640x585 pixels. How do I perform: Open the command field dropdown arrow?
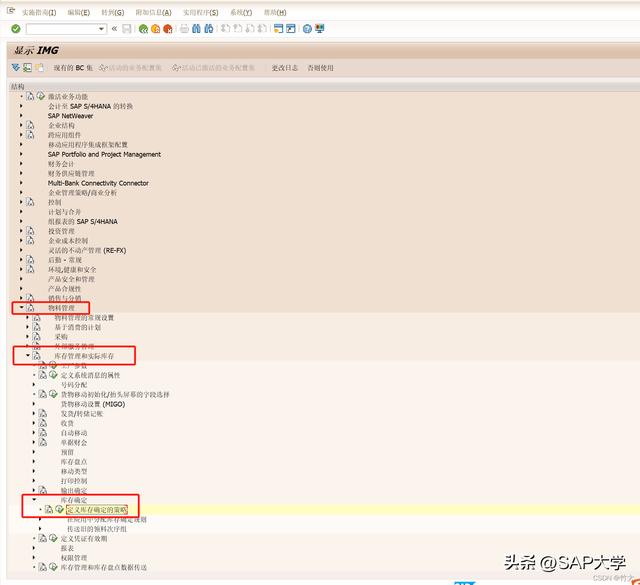(x=101, y=29)
